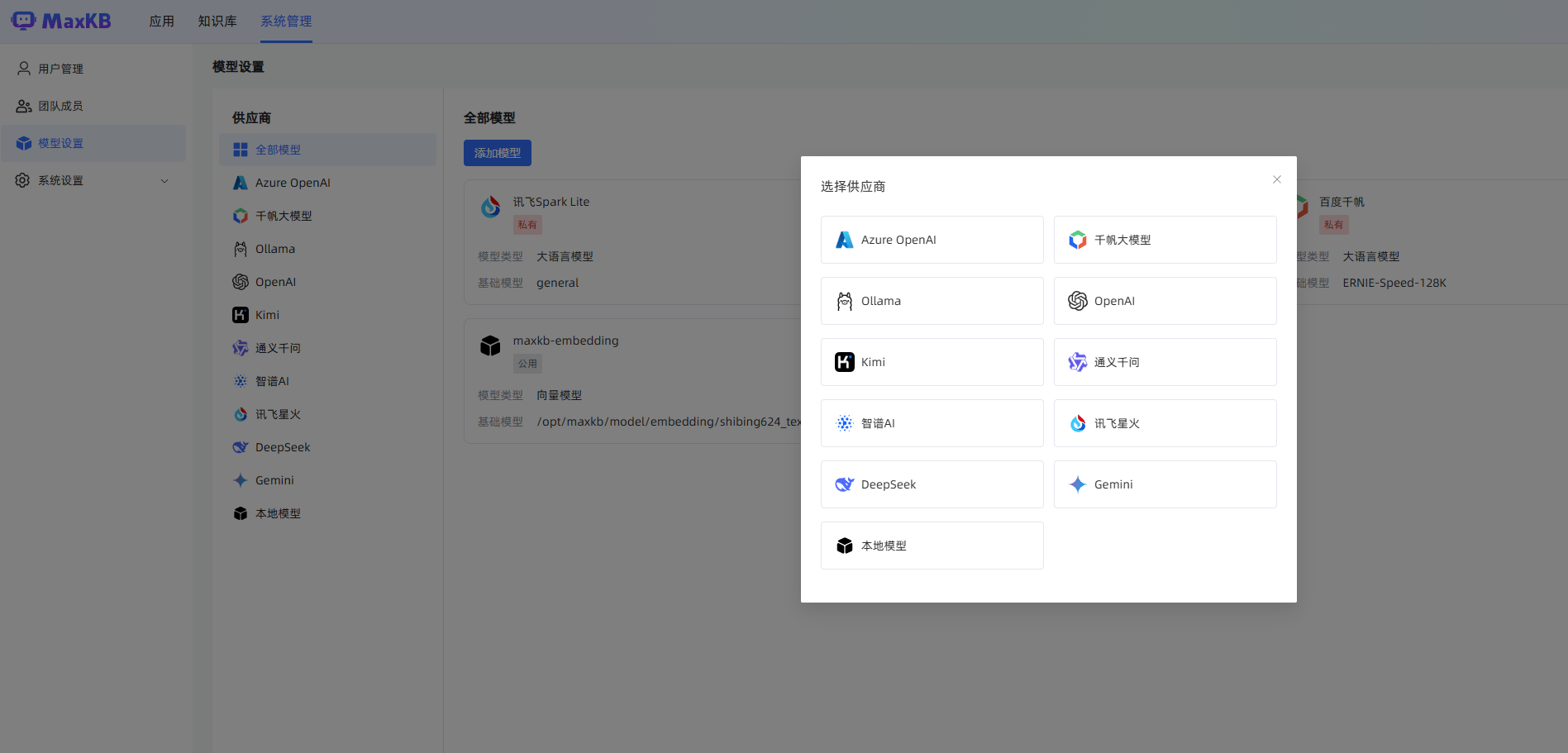Click the 添加模型 button
1568x753 pixels.
pos(497,153)
